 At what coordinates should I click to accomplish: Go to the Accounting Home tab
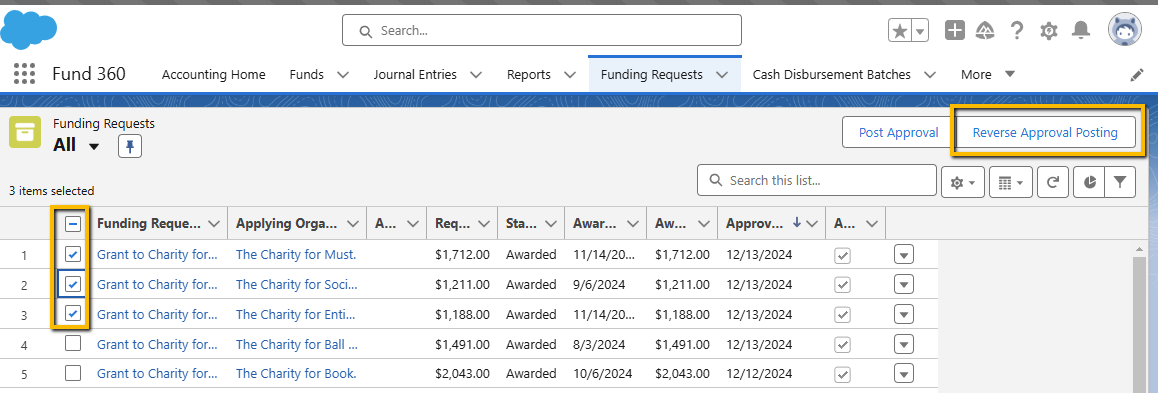click(x=213, y=75)
